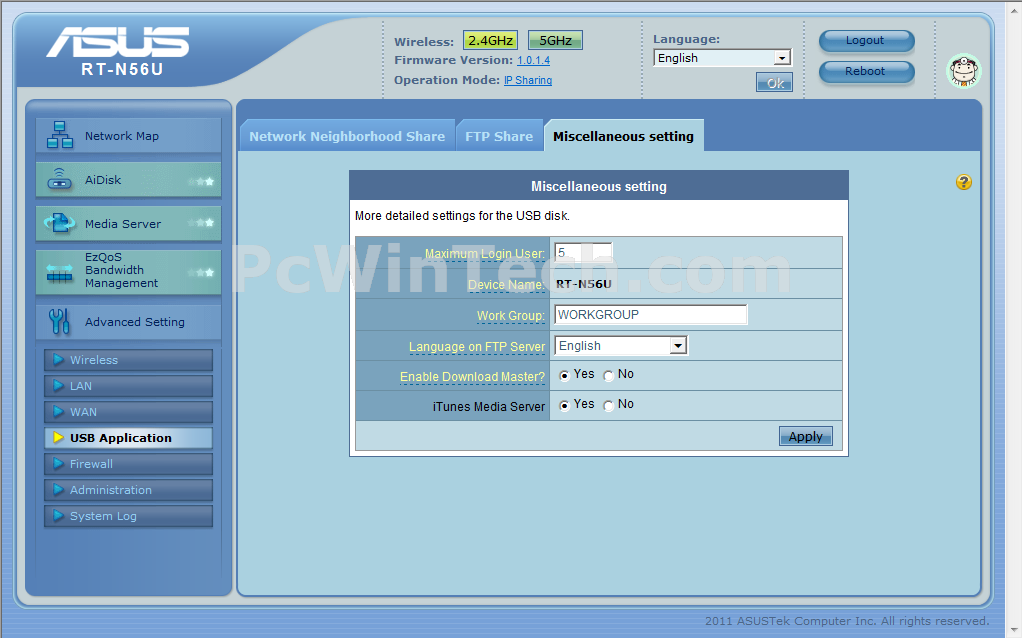The width and height of the screenshot is (1022, 638).
Task: Click the ASUS logo
Action: click(x=117, y=43)
